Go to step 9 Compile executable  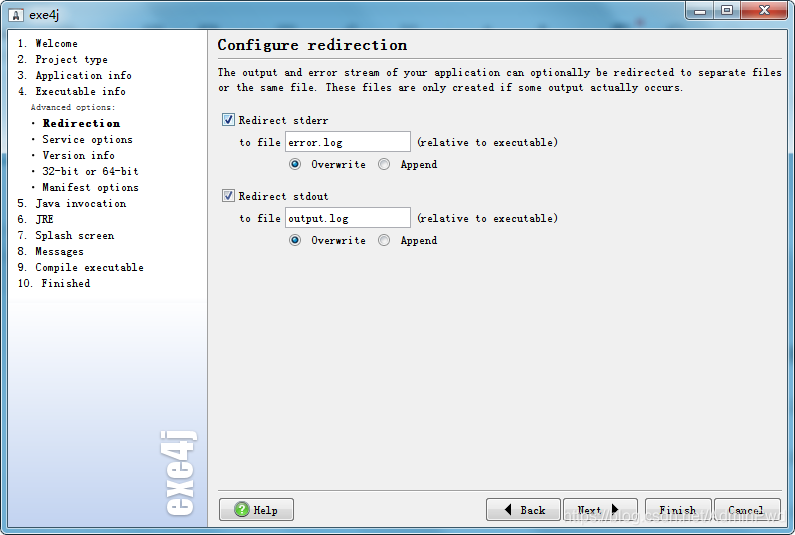[x=81, y=267]
